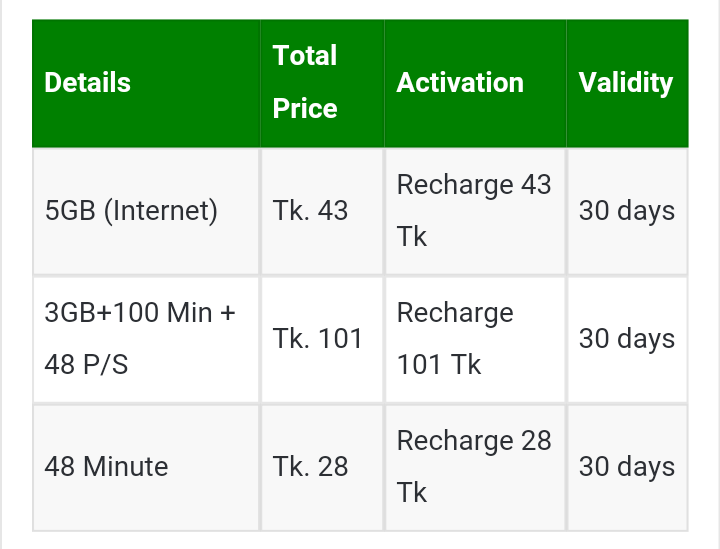720x549 pixels.
Task: Click the 'Recharge 28' activation text
Action: click(x=474, y=441)
